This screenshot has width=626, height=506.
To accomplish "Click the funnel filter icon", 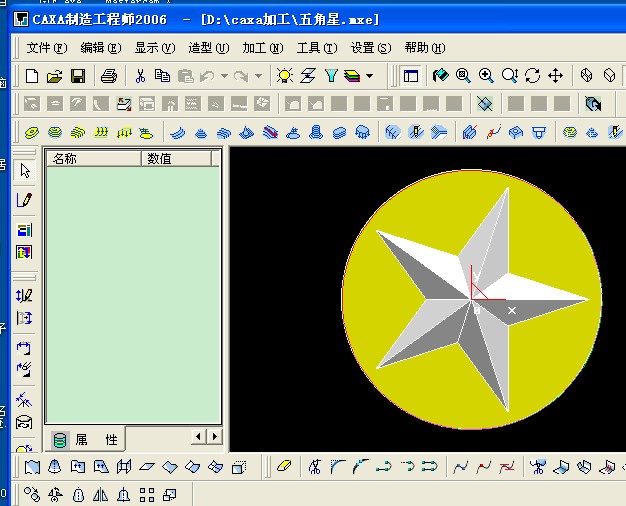I will point(331,75).
